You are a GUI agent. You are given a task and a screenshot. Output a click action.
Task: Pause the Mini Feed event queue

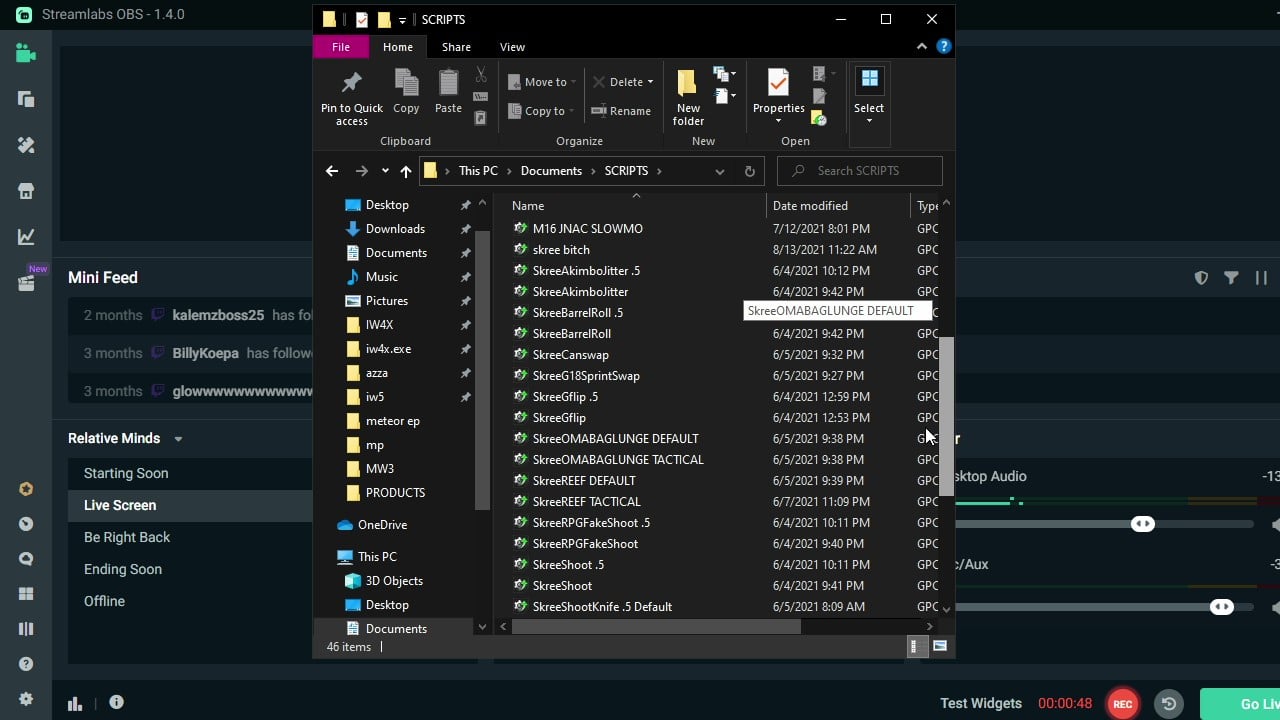coord(1261,278)
